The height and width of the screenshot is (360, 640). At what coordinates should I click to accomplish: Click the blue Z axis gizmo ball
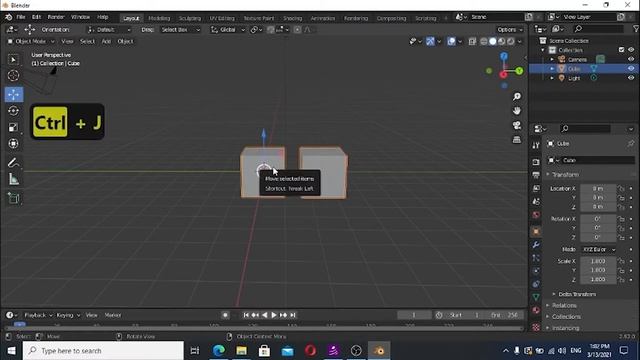point(504,56)
